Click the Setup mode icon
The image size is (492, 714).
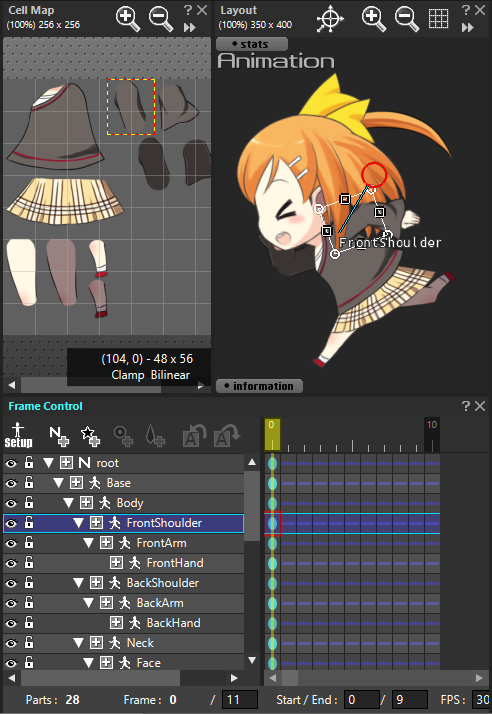pos(18,435)
